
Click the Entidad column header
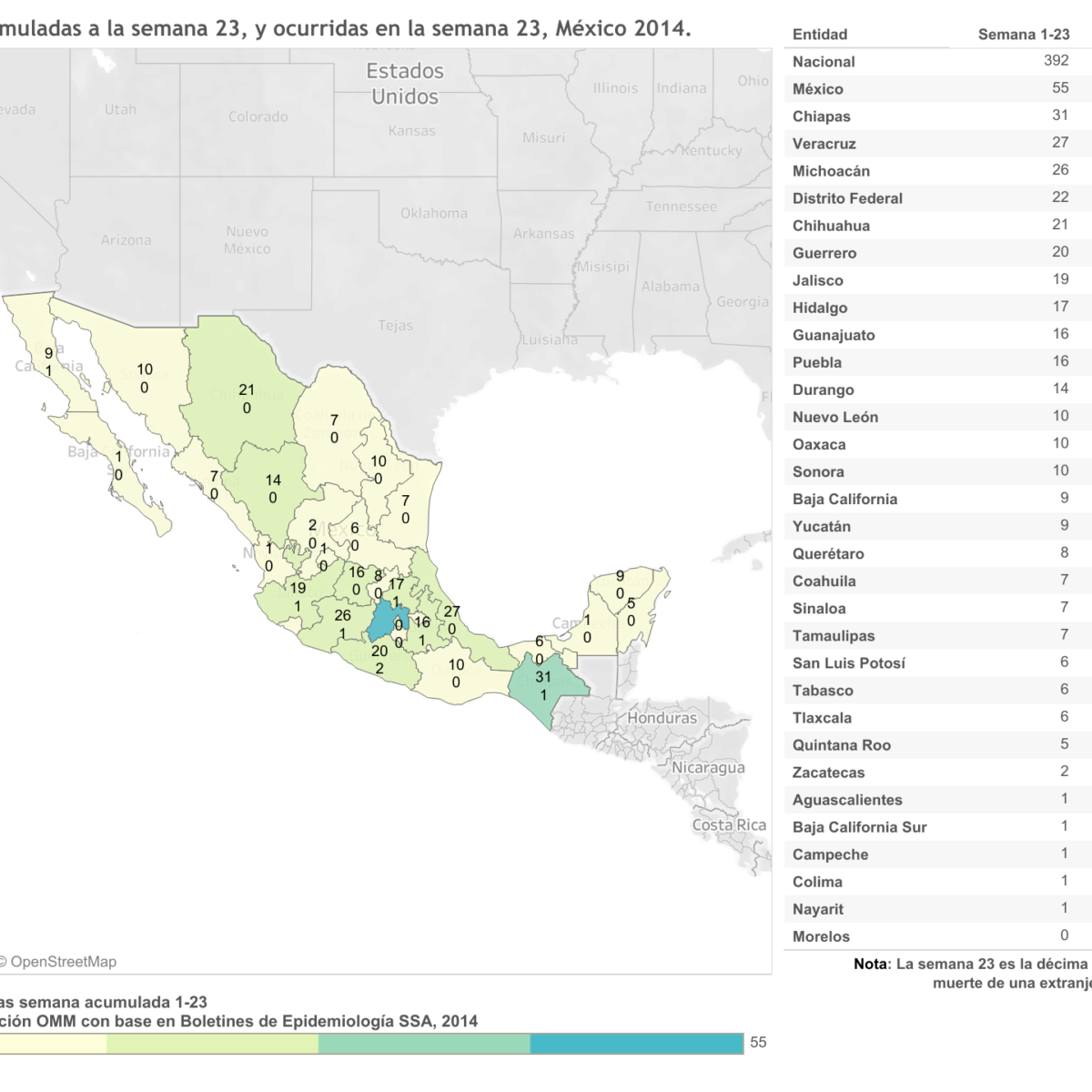pos(820,35)
